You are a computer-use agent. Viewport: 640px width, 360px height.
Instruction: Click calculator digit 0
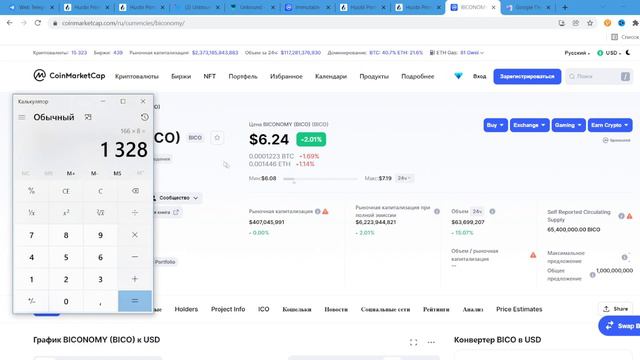click(66, 301)
